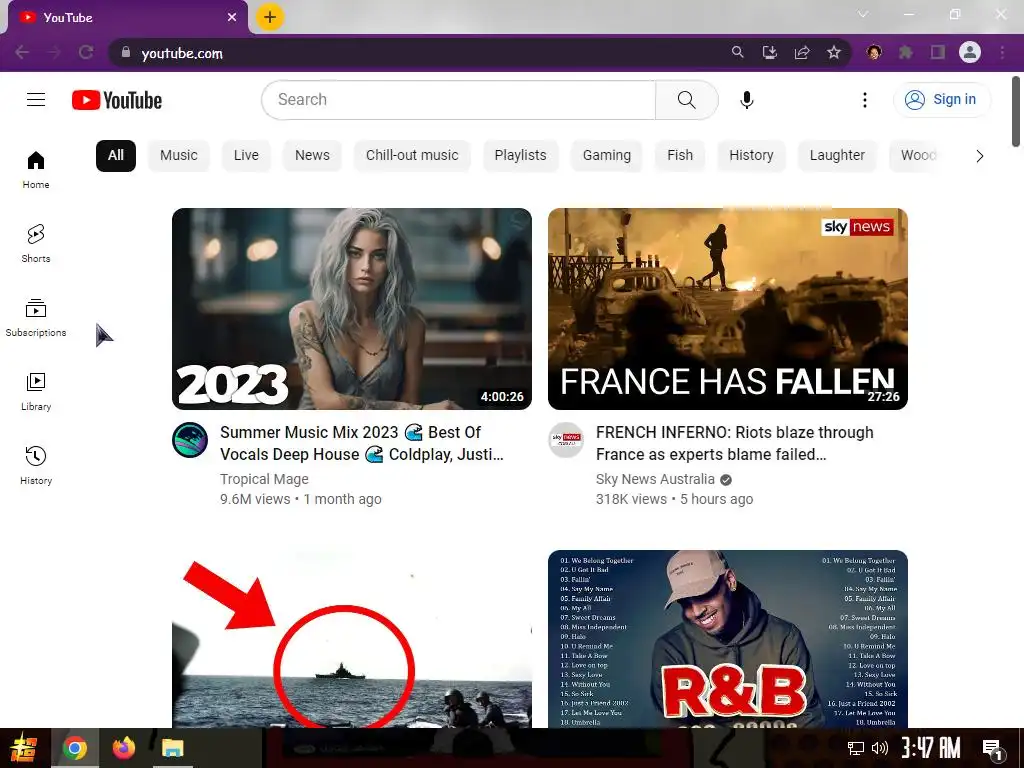Open new tab with plus button
Screen dimensions: 1024x768
(x=270, y=17)
